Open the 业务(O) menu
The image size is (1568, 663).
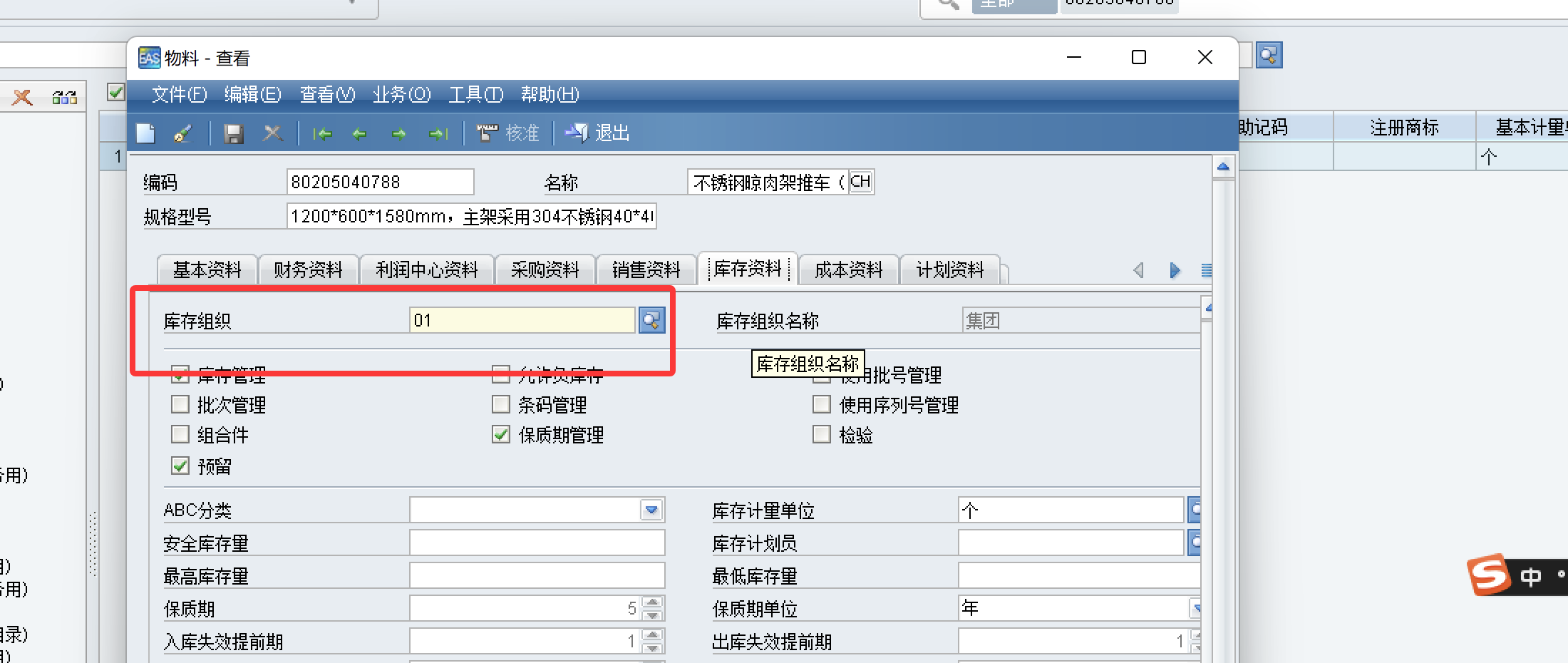click(401, 94)
